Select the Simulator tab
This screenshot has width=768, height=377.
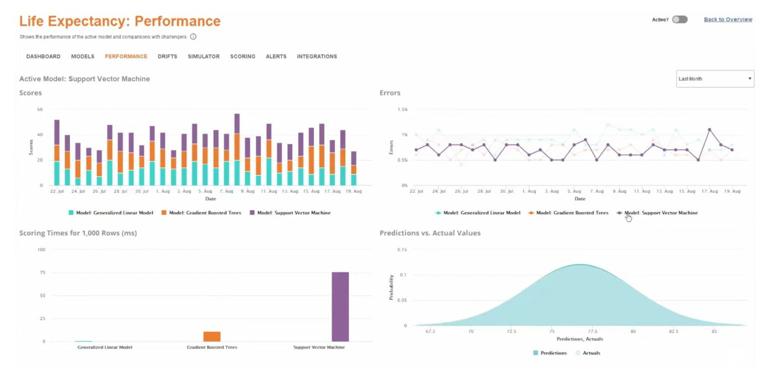coord(204,57)
